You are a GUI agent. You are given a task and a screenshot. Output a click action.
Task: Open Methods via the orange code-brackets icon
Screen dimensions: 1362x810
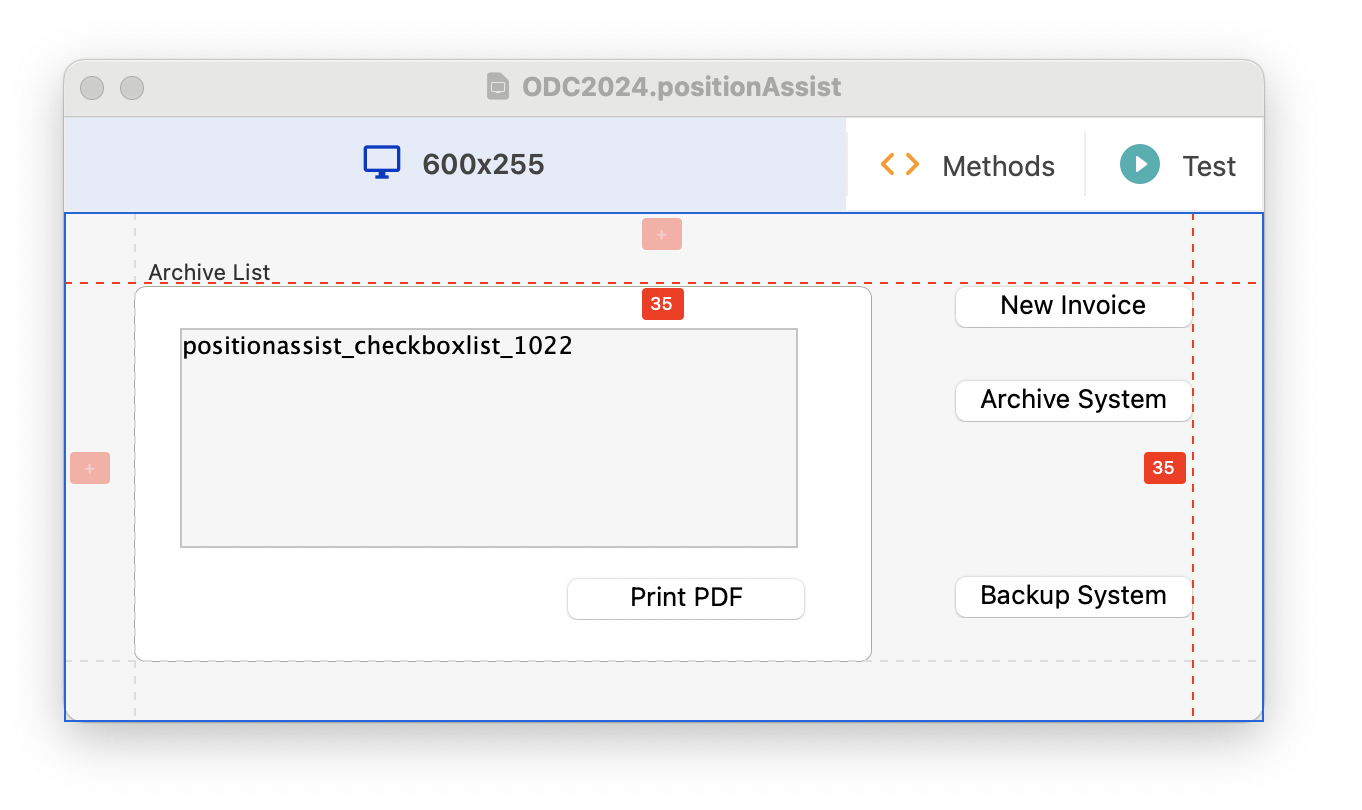tap(900, 164)
